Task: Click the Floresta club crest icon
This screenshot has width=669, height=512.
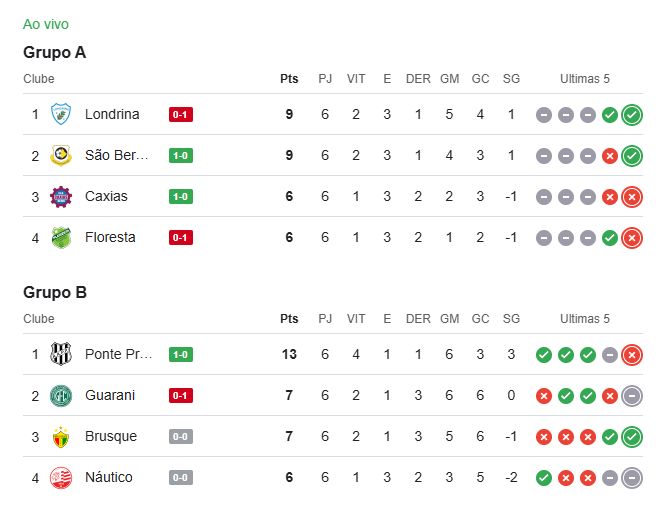Action: click(61, 237)
